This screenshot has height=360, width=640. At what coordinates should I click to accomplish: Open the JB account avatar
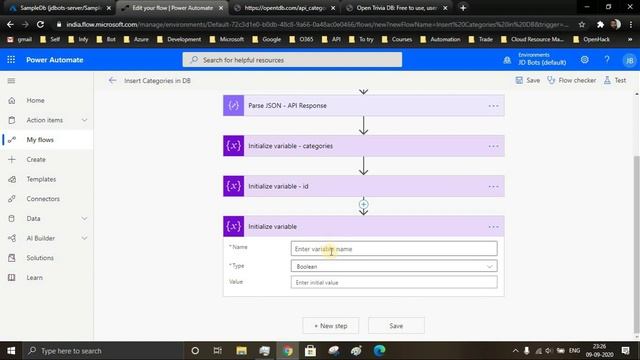click(629, 60)
